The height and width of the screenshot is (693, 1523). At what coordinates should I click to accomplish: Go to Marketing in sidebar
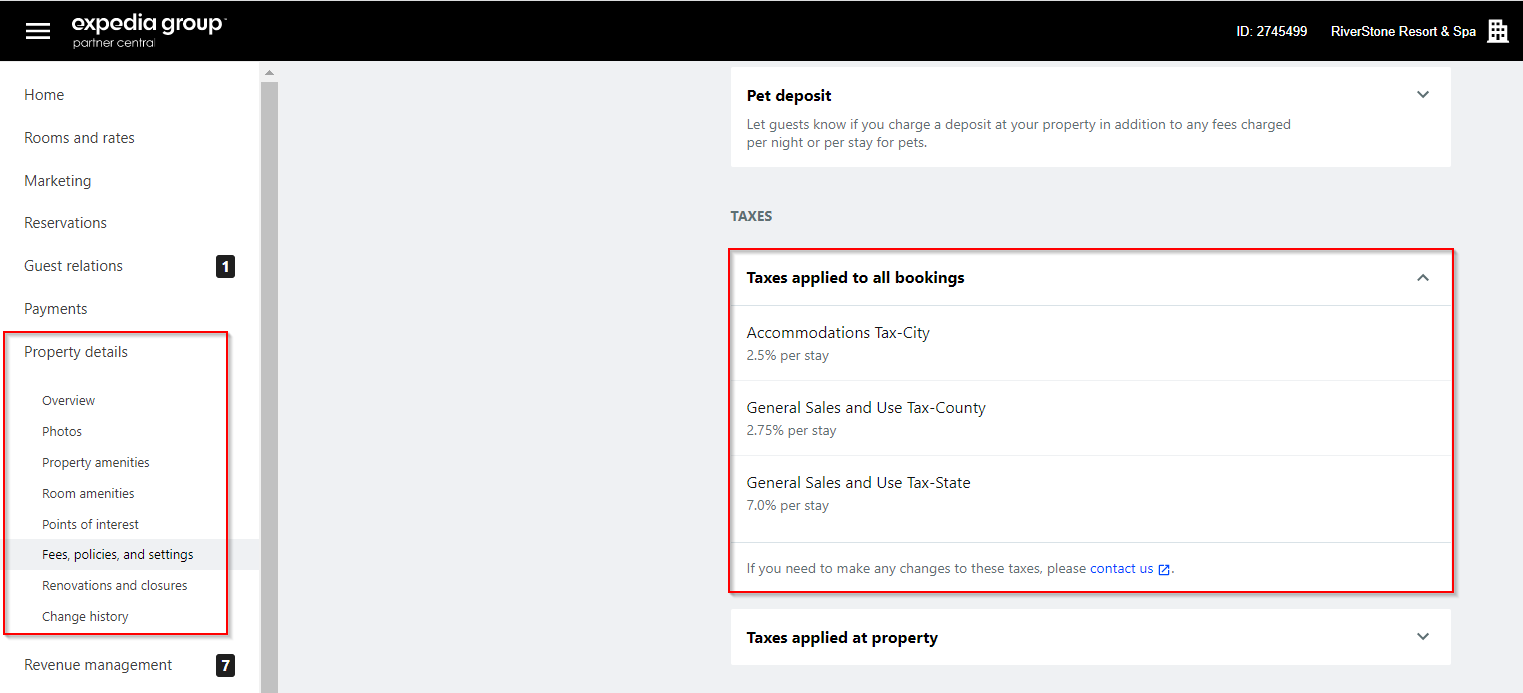57,181
